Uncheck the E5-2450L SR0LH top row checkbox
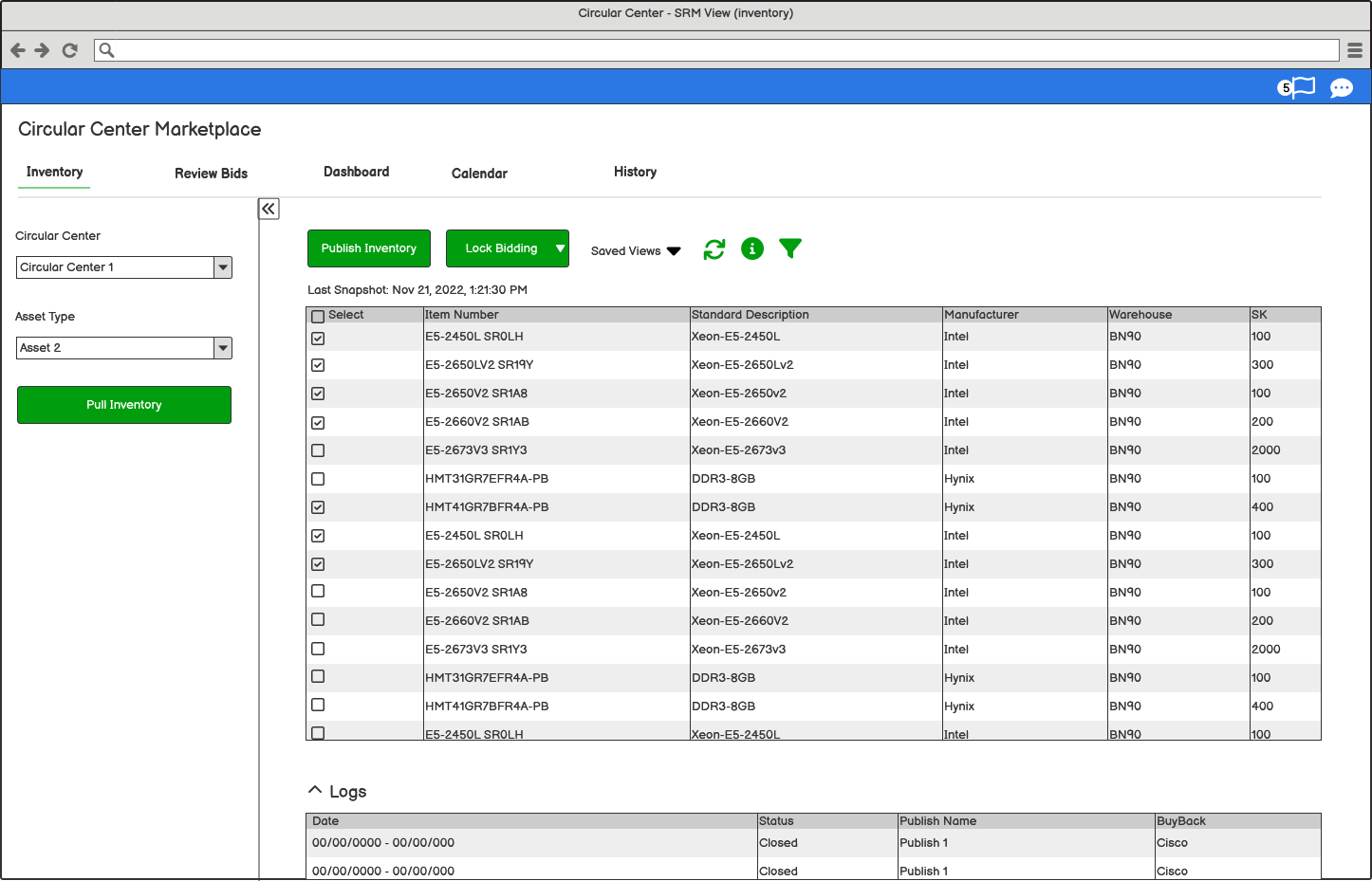This screenshot has height=881, width=1372. point(318,338)
